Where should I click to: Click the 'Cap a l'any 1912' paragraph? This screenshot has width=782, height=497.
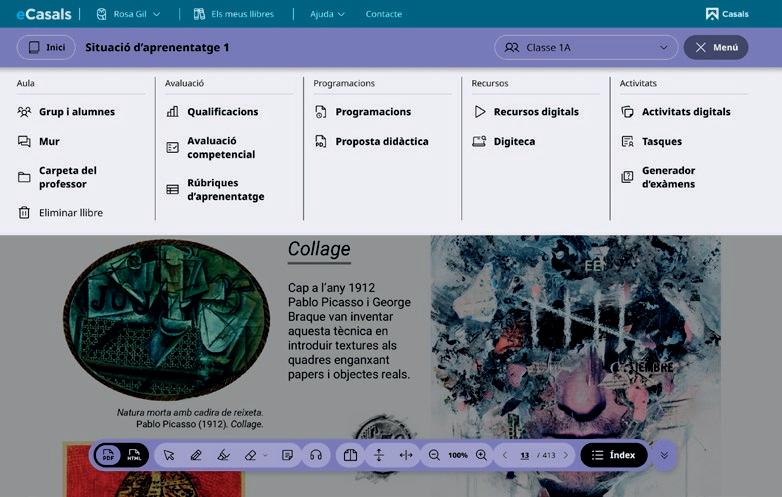(349, 331)
